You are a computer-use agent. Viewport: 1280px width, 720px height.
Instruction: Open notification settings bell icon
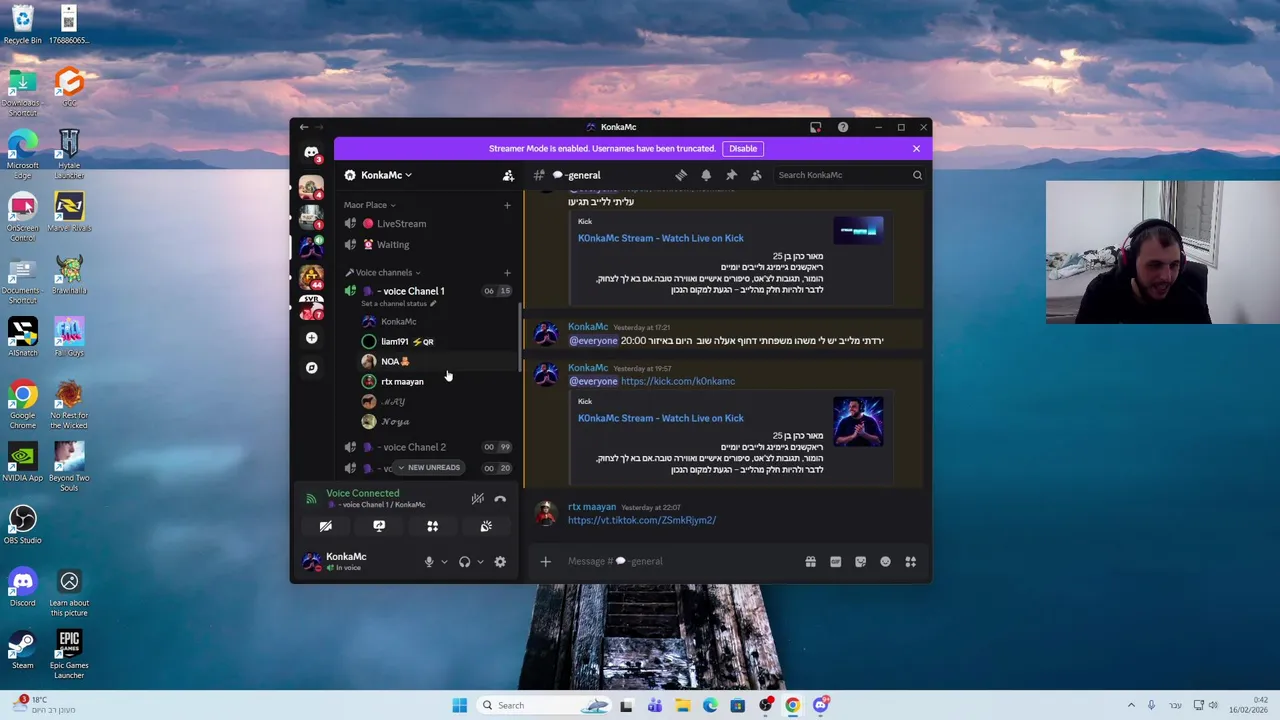click(706, 175)
